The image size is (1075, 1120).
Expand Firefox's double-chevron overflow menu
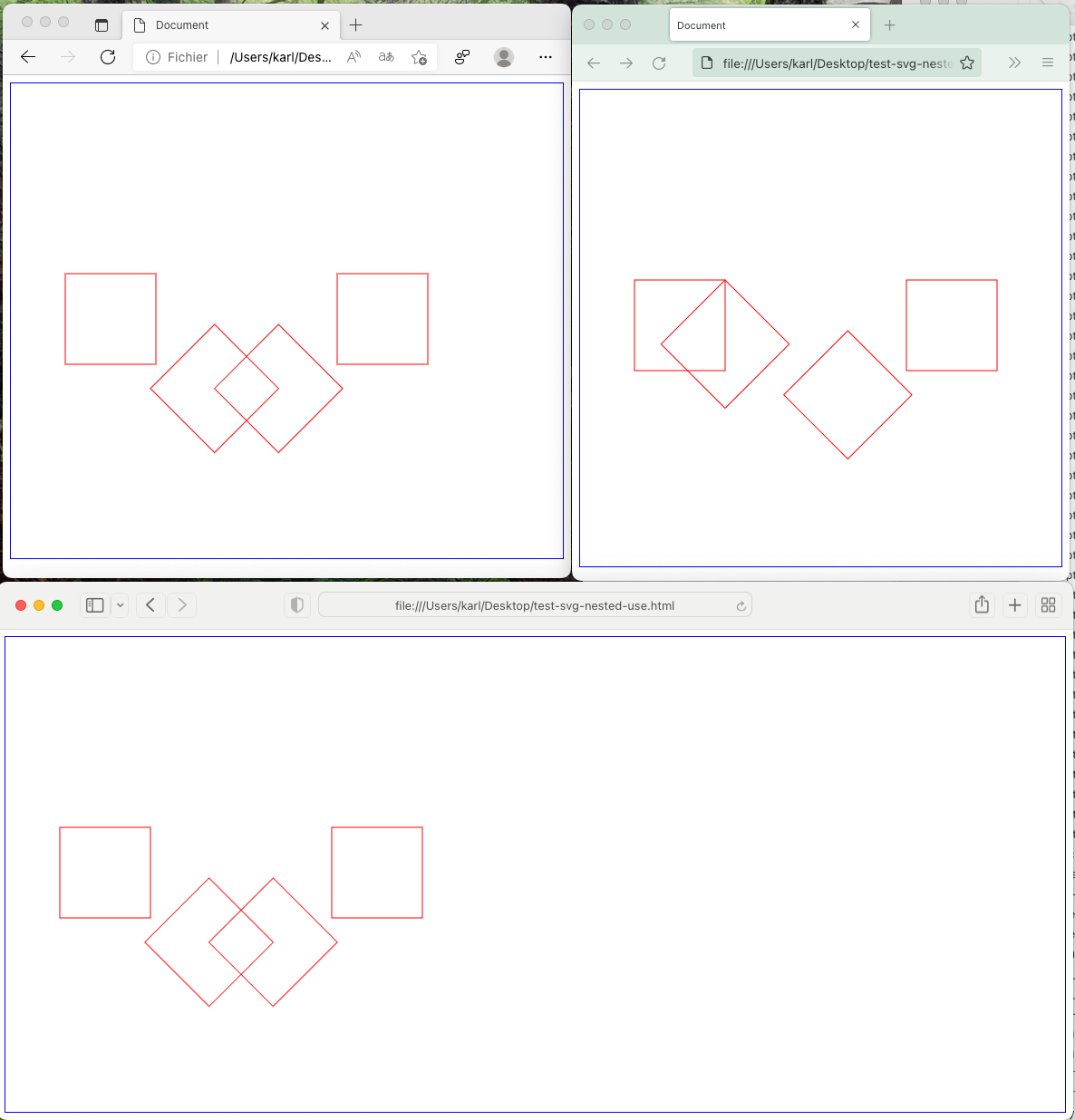click(1014, 63)
